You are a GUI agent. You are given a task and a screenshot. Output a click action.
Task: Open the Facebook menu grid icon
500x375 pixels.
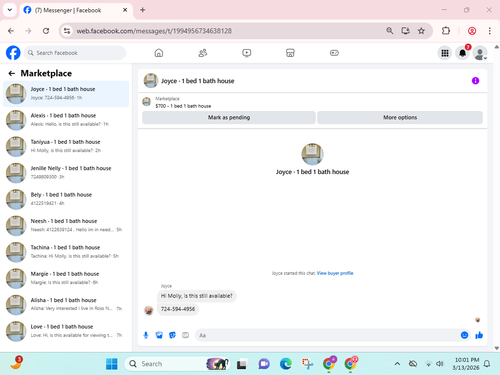445,53
